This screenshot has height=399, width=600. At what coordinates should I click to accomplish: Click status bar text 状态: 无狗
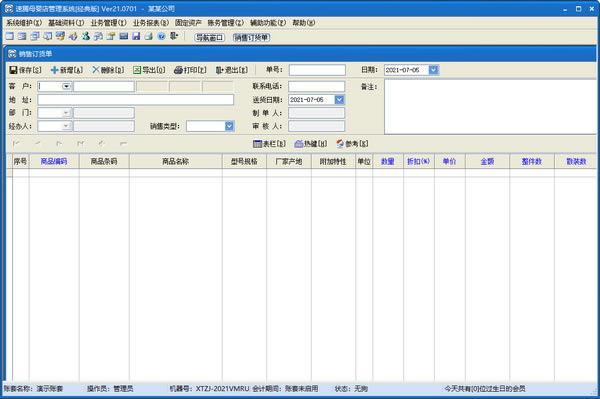351,389
